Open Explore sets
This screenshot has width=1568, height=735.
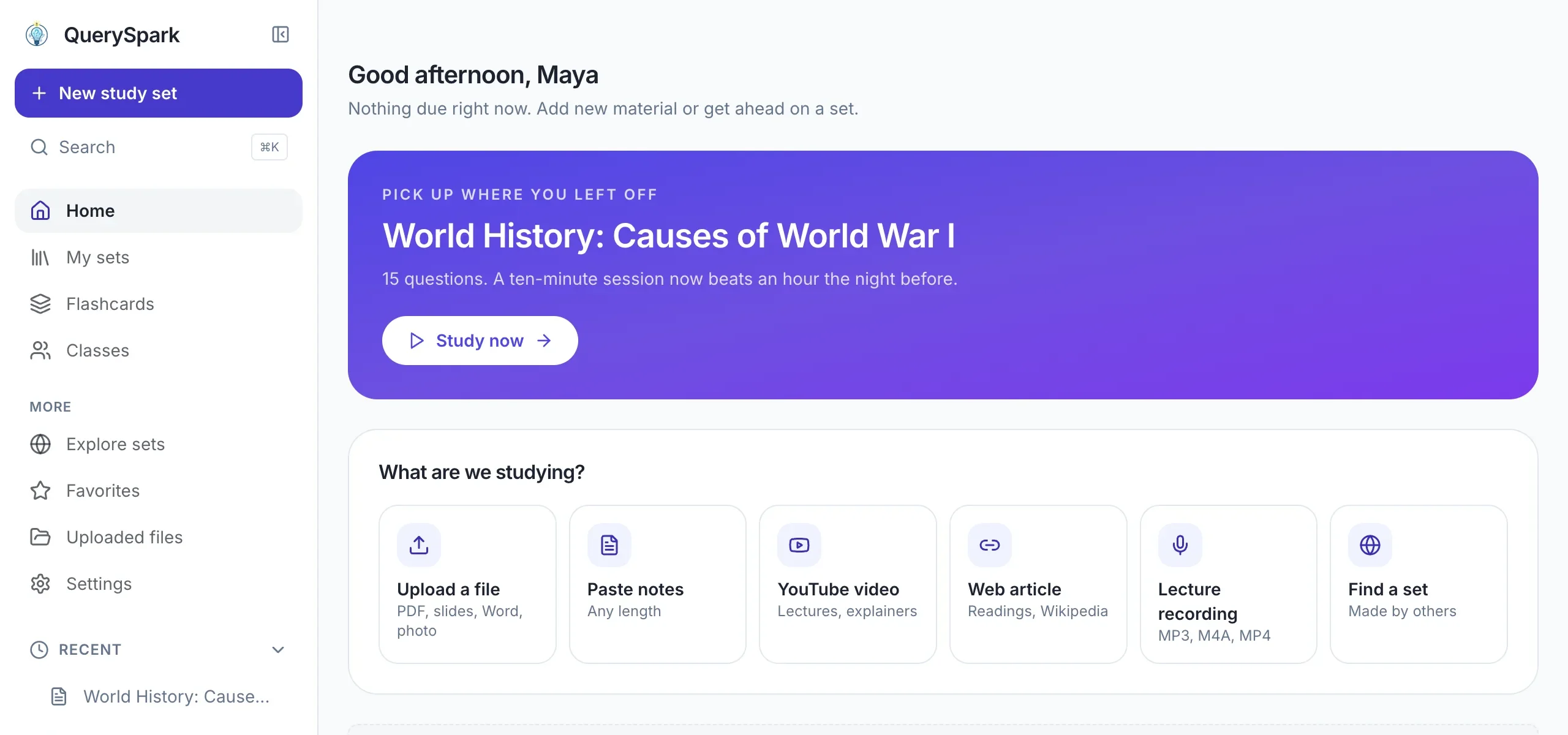pos(159,444)
